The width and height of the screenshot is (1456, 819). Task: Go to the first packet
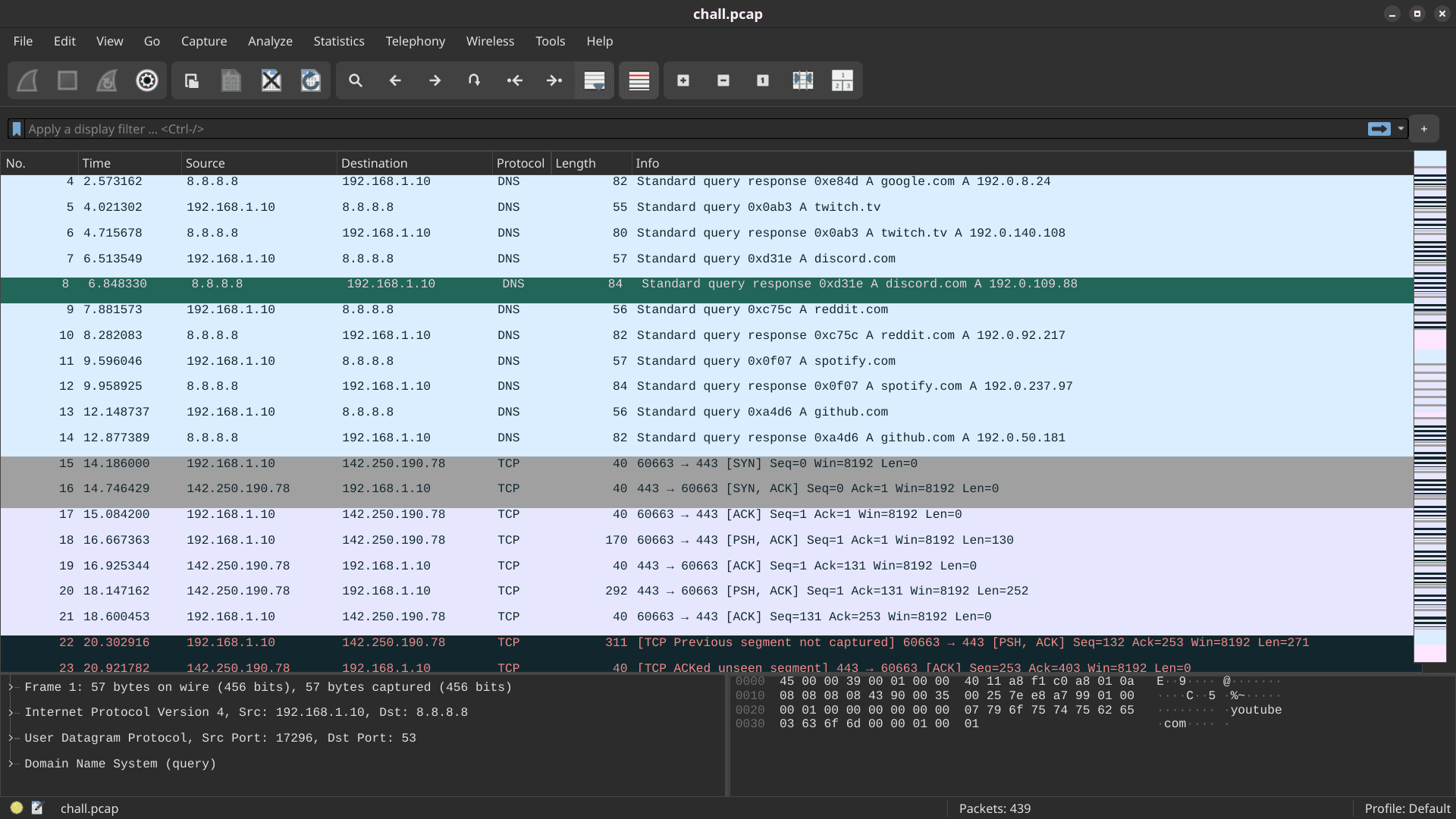click(515, 80)
